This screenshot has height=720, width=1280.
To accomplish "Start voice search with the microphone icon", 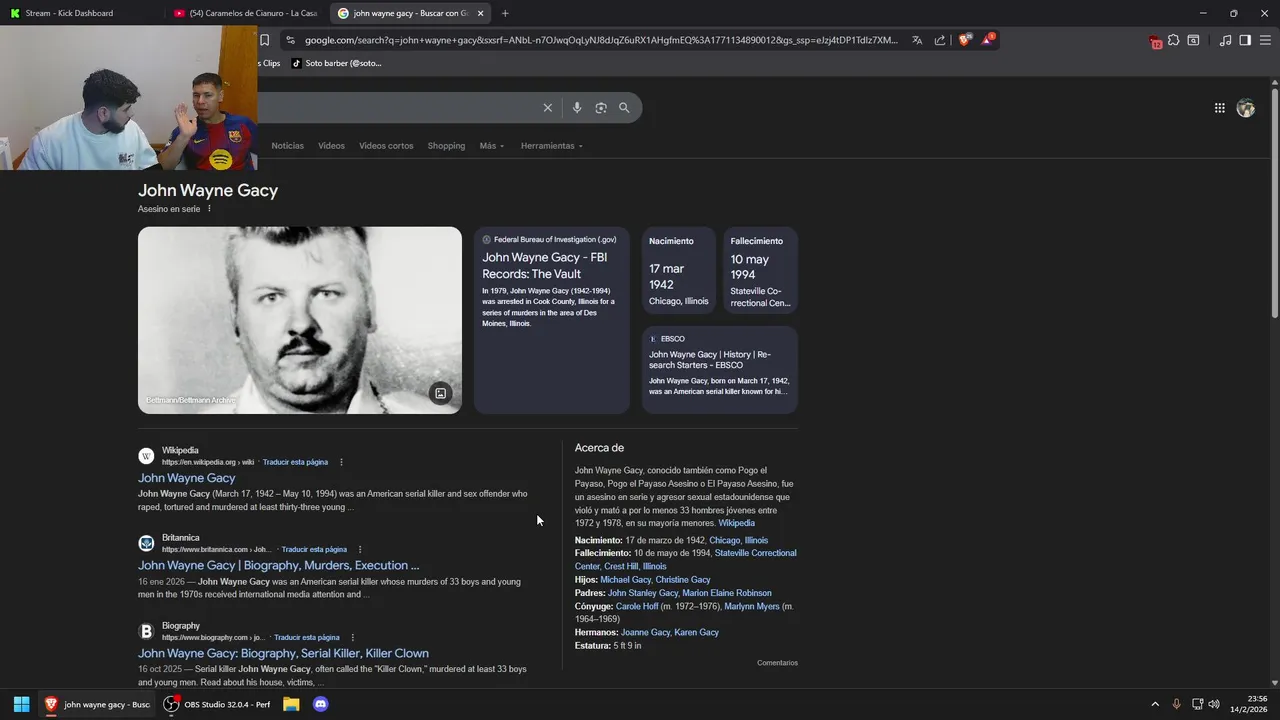I will (x=577, y=108).
